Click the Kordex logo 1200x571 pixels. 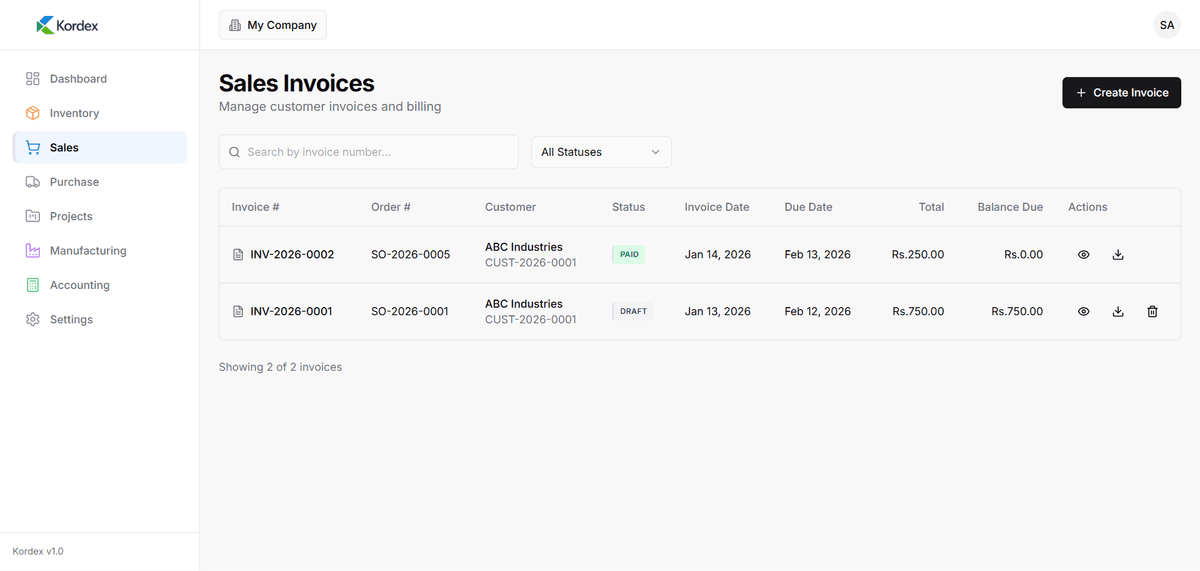click(x=67, y=25)
